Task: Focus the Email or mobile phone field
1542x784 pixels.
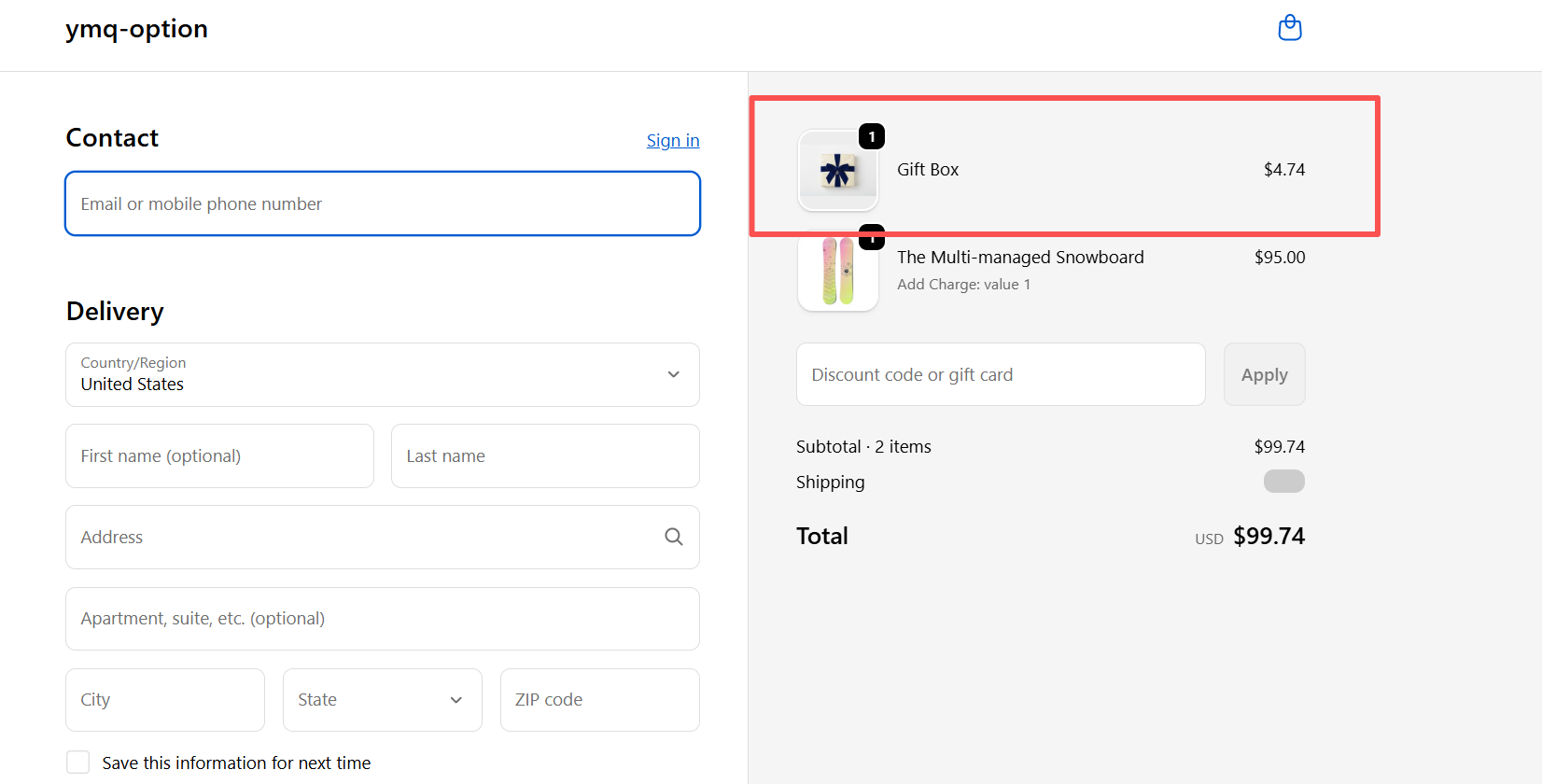Action: (x=382, y=203)
